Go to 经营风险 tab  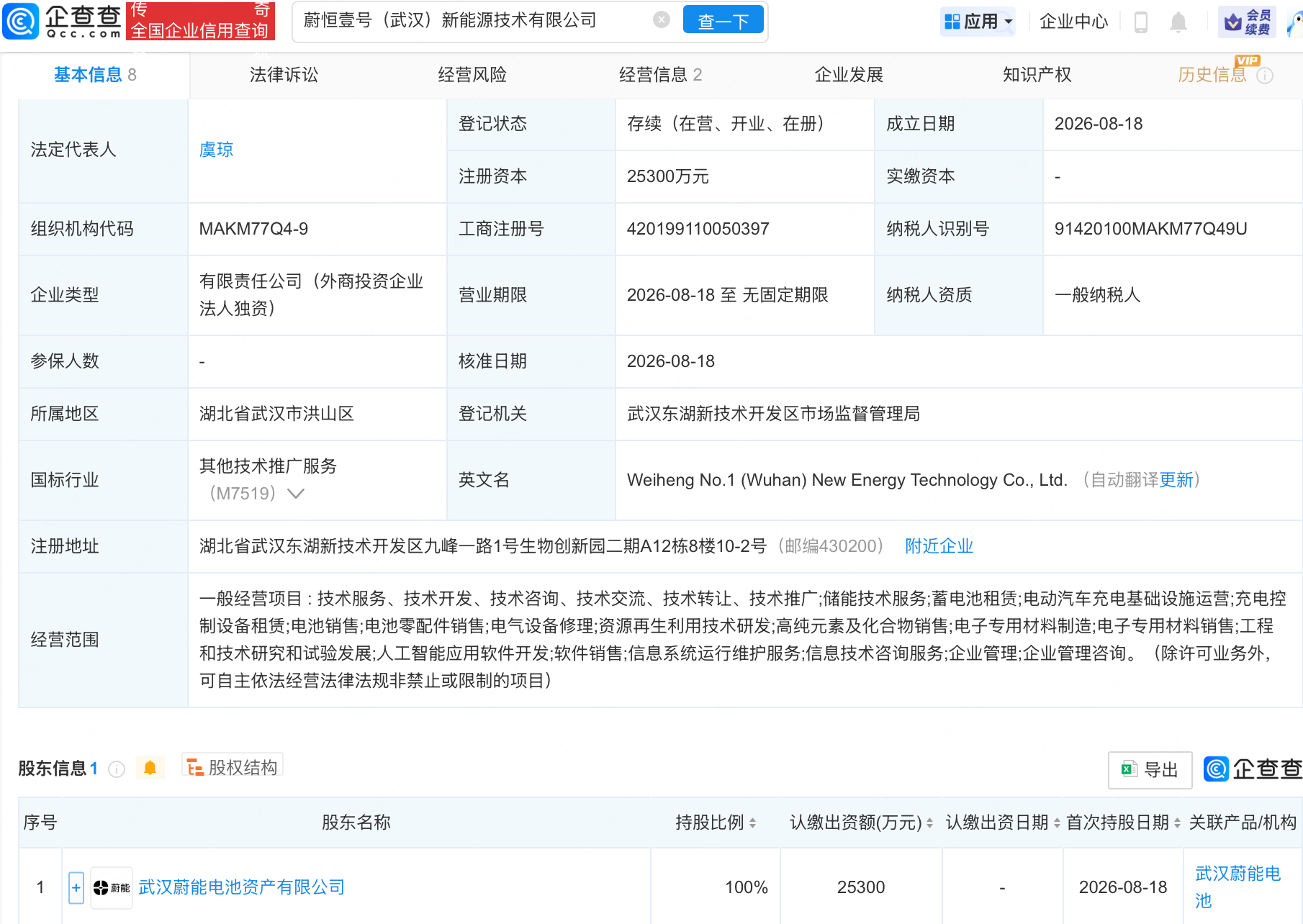tap(472, 75)
